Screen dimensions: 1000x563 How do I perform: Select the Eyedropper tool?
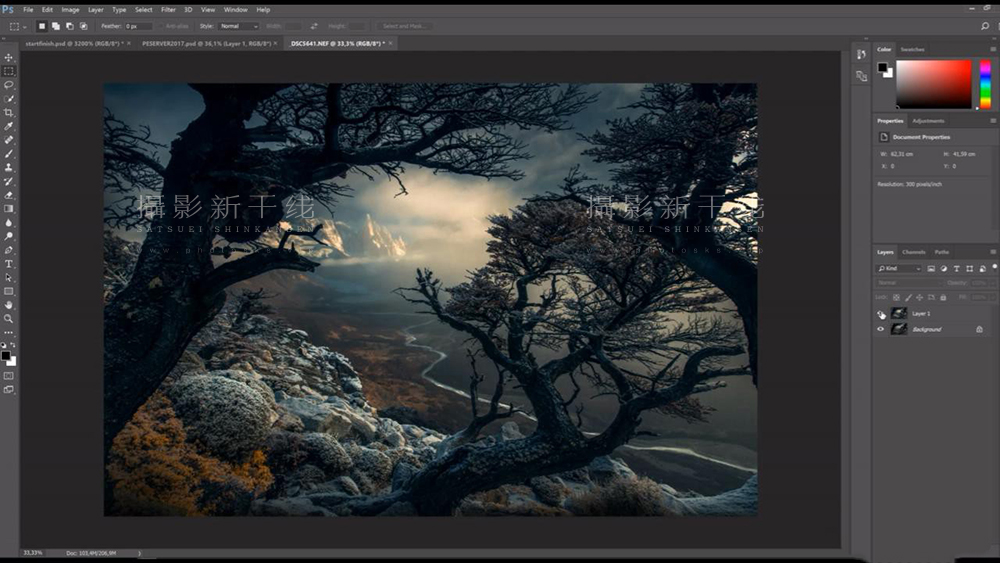(9, 126)
